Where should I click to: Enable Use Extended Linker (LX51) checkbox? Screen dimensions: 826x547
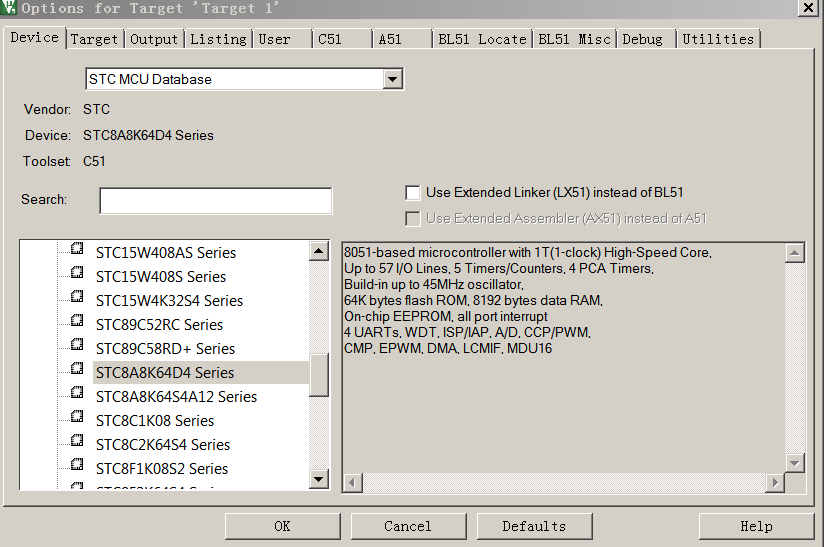(412, 193)
